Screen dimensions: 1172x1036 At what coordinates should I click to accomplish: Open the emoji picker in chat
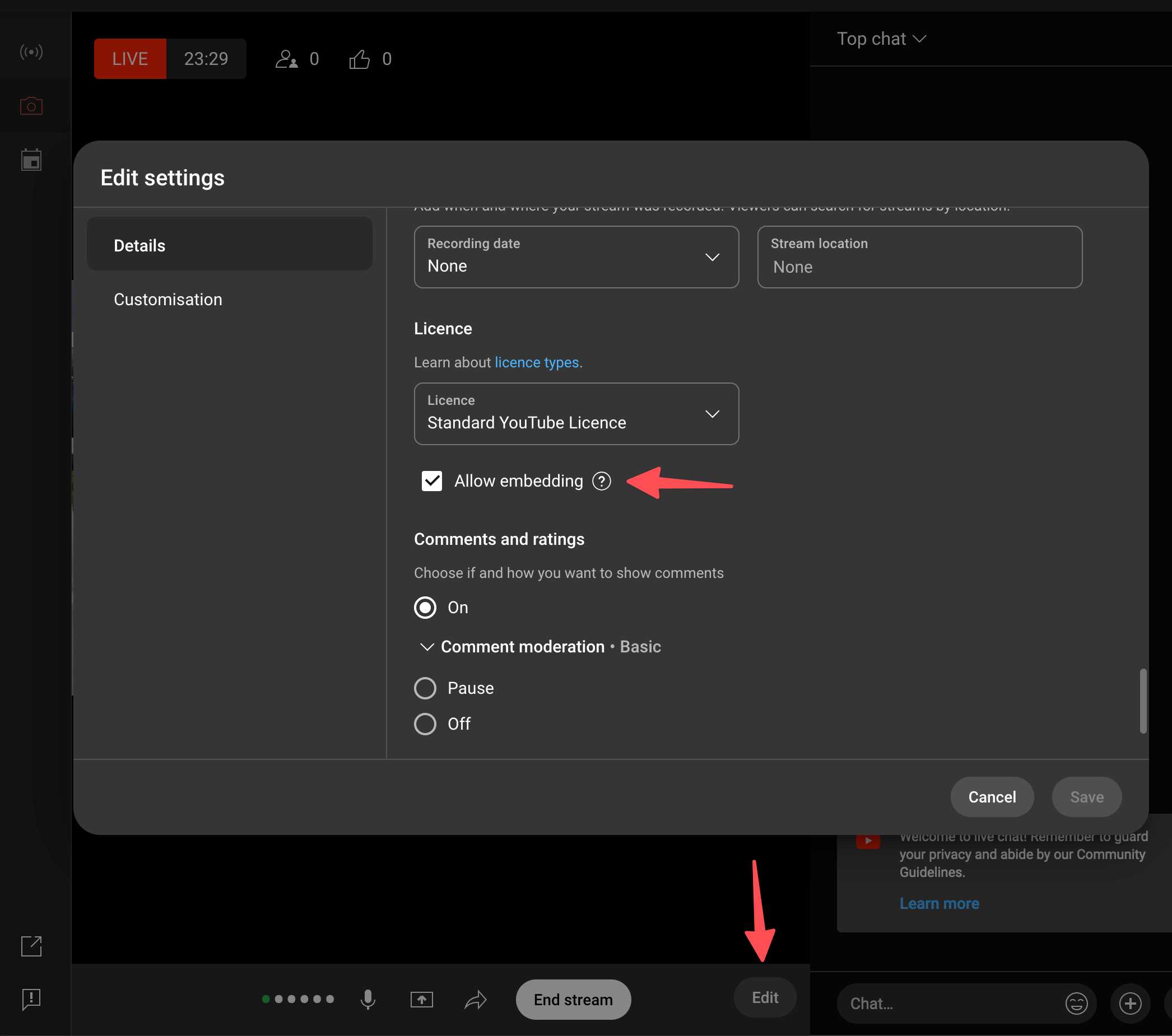pos(1076,1004)
